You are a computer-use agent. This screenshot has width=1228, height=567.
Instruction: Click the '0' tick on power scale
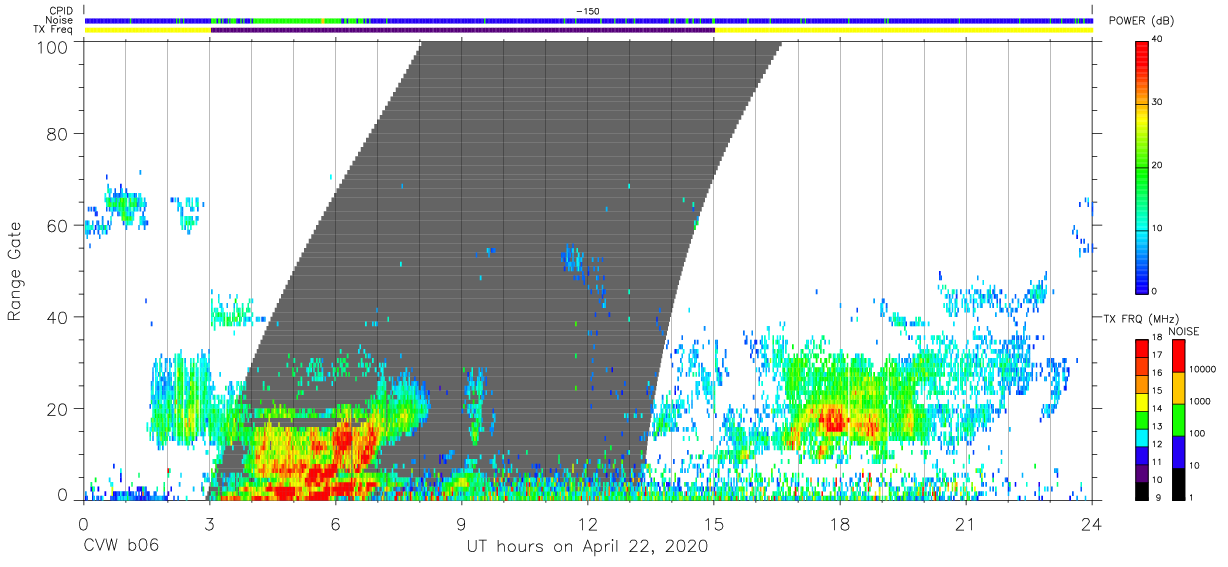[1155, 291]
